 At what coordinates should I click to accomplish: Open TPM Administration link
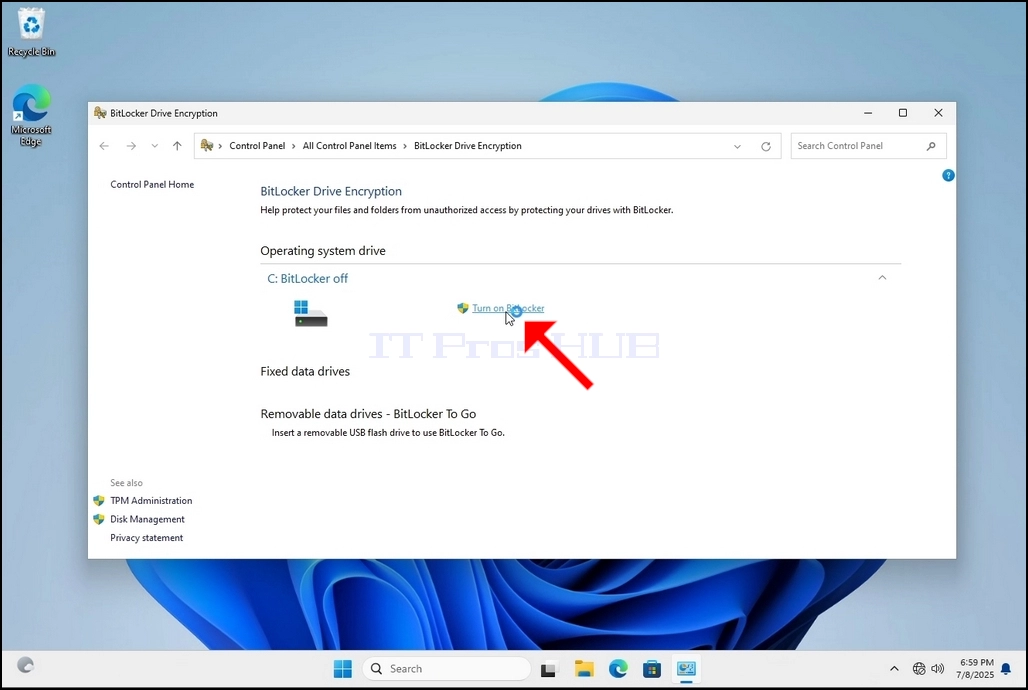tap(151, 500)
